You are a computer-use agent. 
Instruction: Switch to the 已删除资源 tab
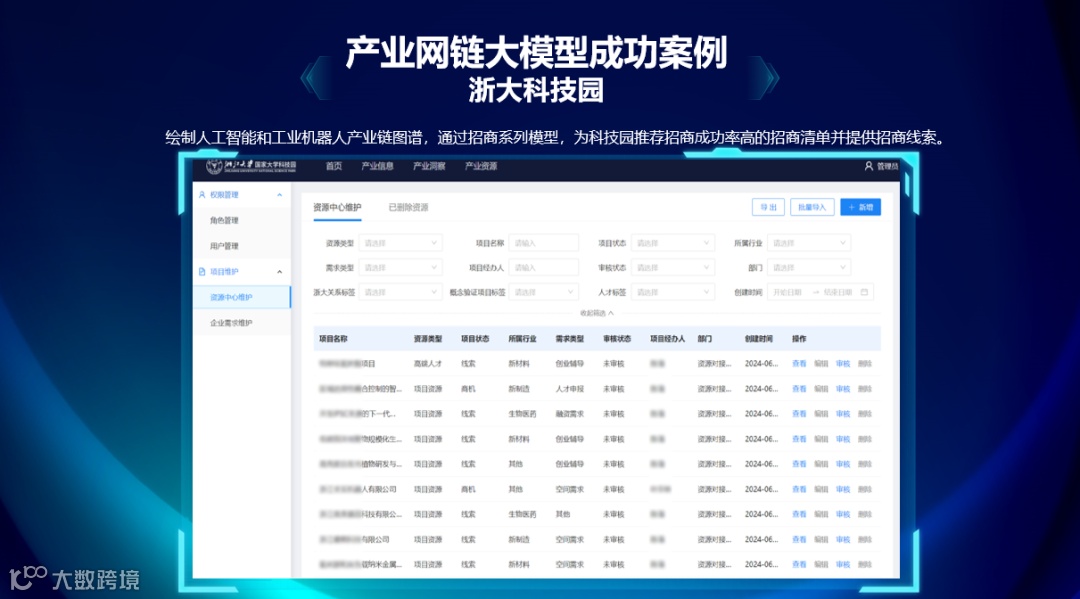point(408,207)
